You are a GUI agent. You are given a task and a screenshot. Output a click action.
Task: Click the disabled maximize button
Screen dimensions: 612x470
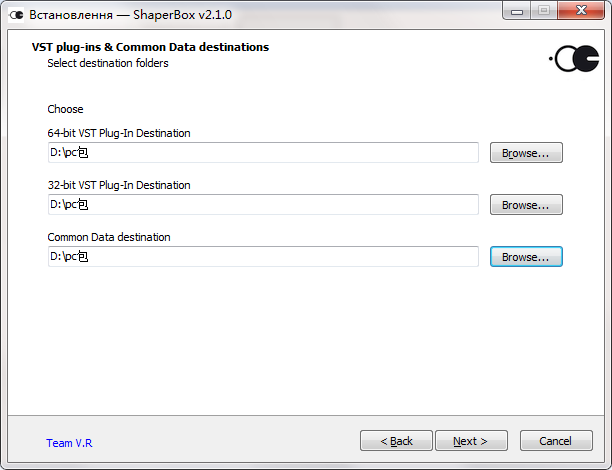[544, 11]
